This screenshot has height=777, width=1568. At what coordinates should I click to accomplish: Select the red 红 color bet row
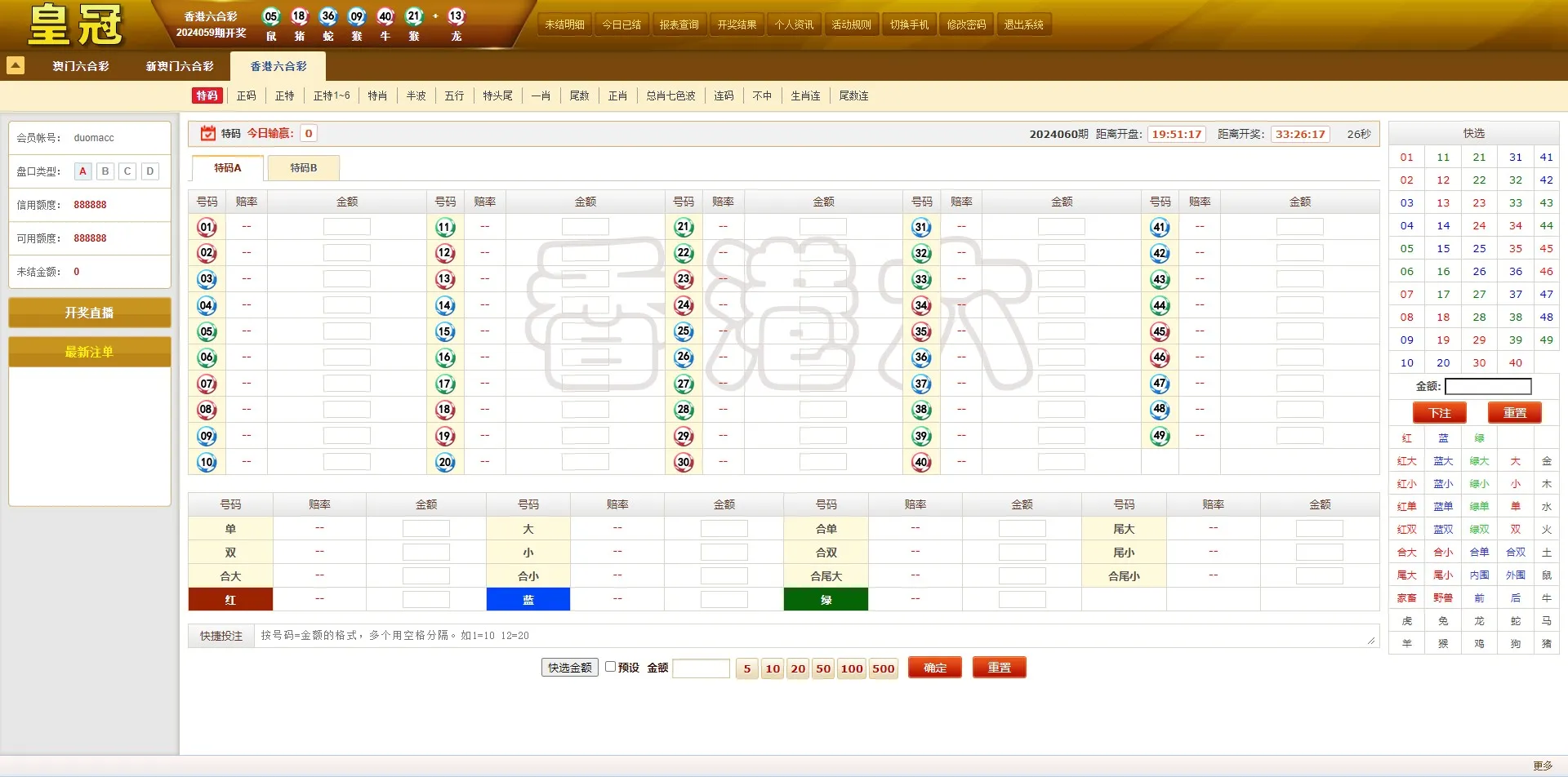coord(231,598)
